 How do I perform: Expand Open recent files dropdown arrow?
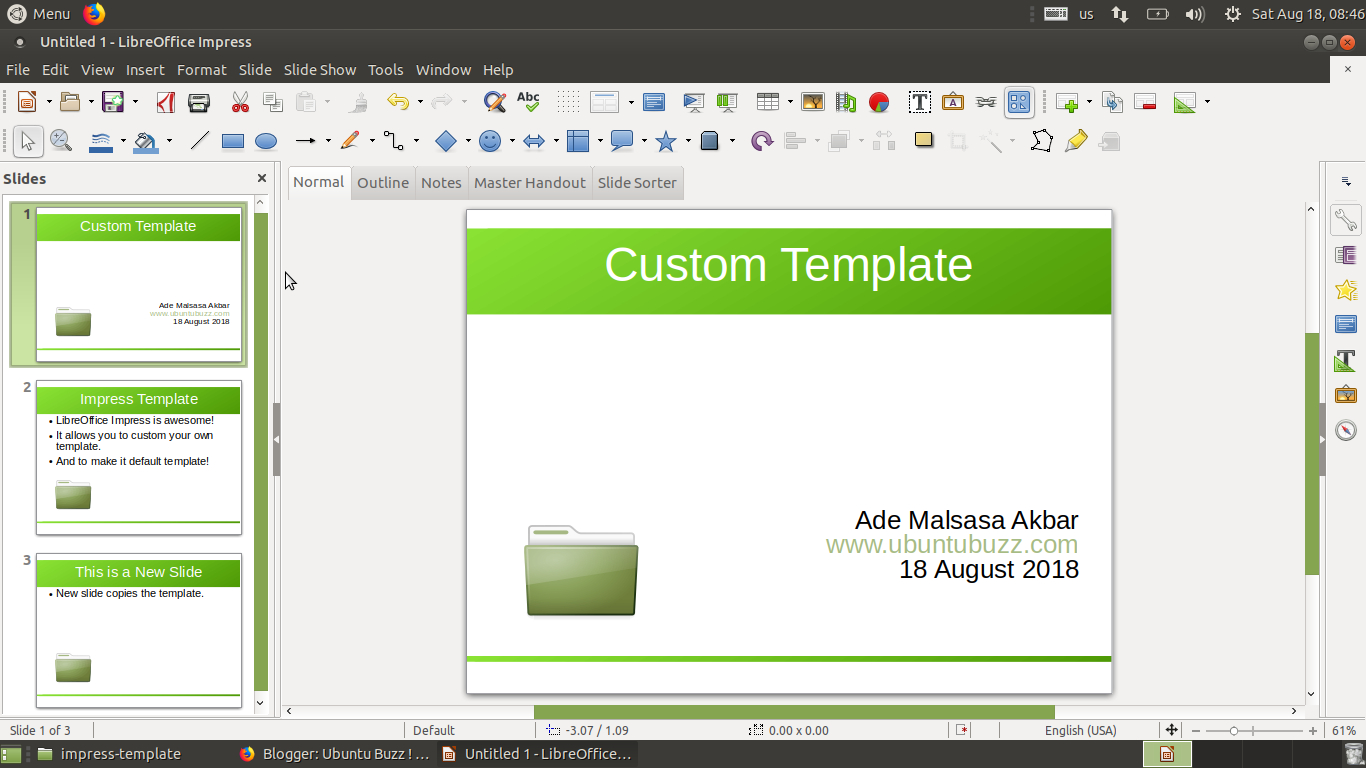coord(90,102)
